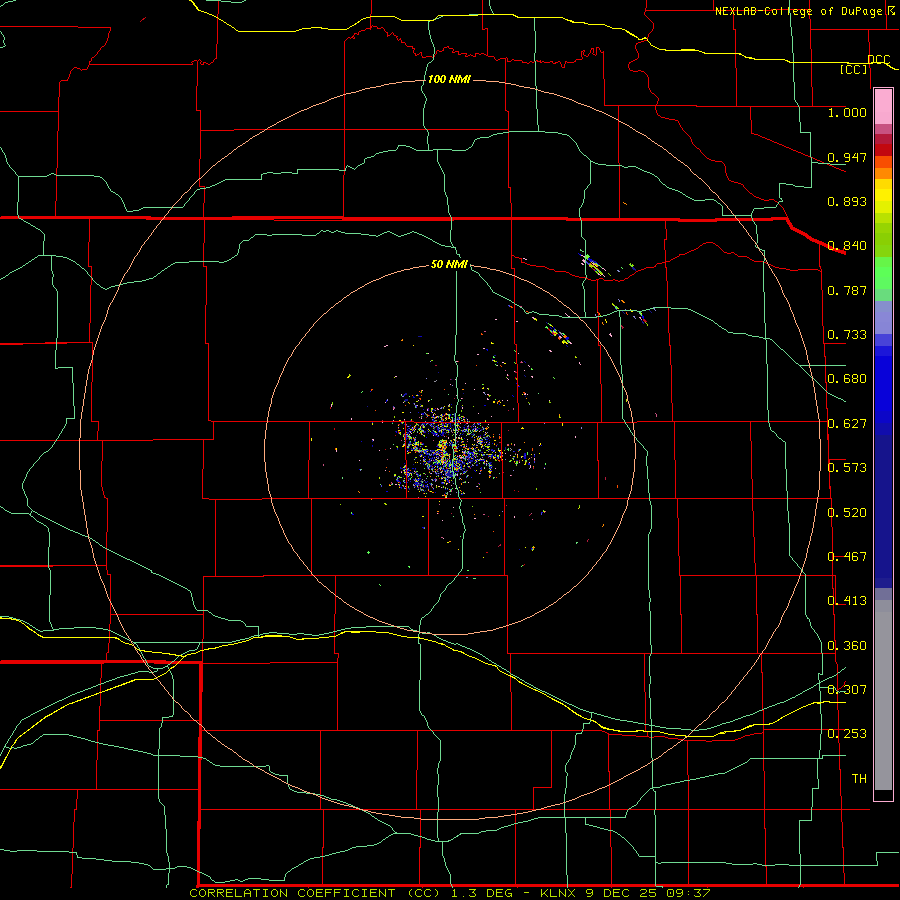
Task: Select the 0.520 scale value
Action: coord(847,513)
